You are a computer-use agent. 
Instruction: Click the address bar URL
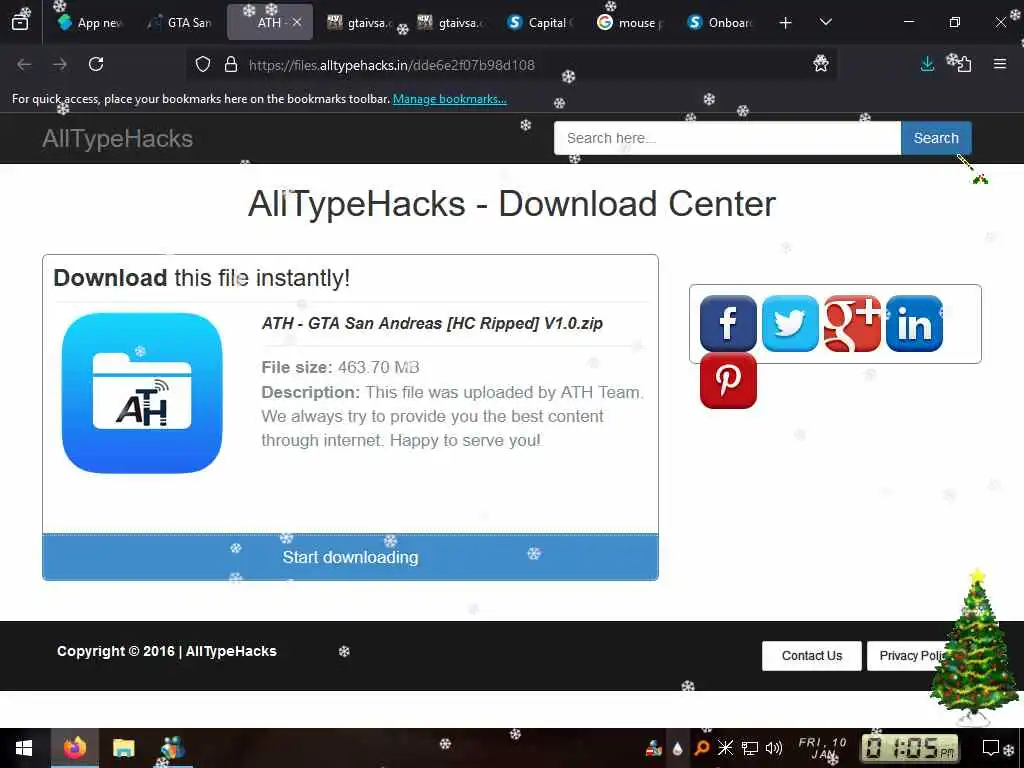392,65
